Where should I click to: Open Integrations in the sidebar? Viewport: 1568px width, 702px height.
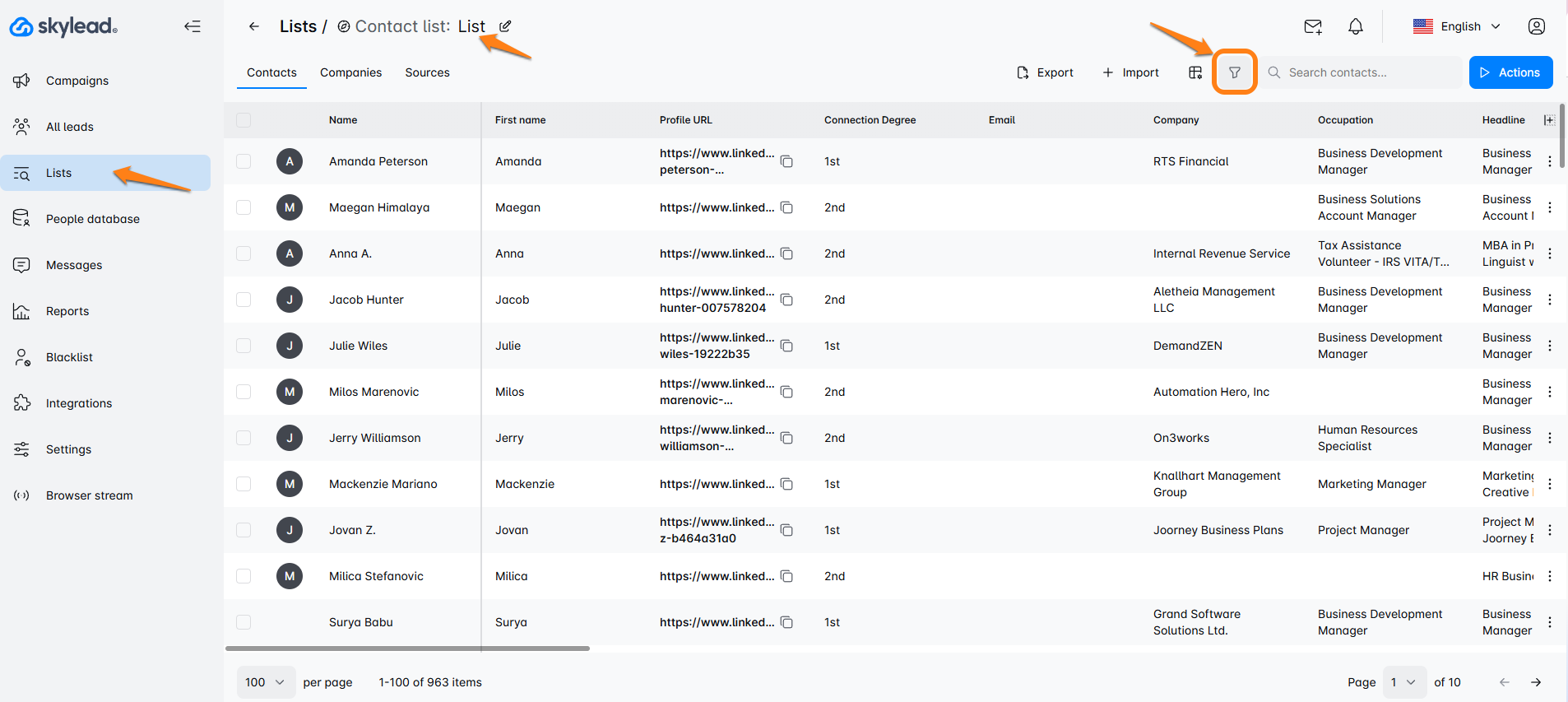coord(105,403)
